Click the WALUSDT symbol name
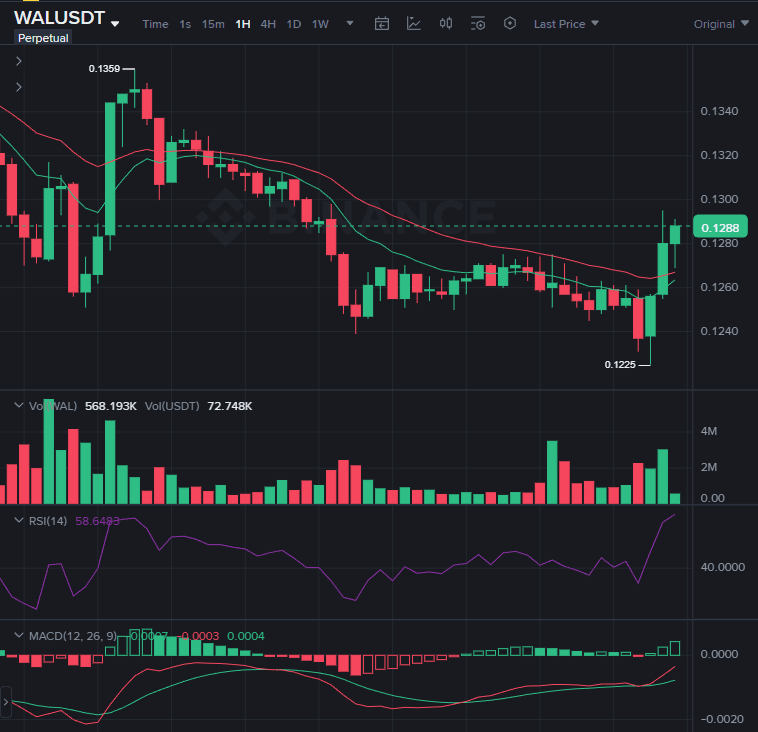 [59, 18]
